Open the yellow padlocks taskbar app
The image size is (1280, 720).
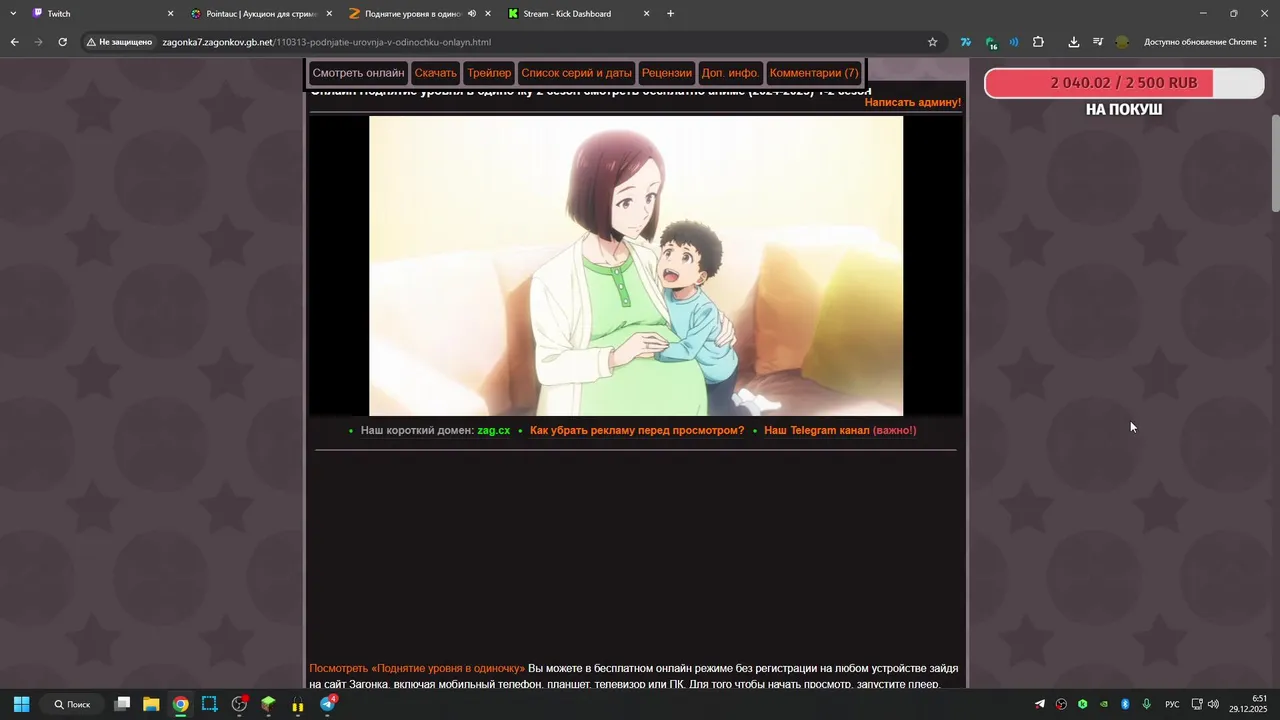click(x=297, y=705)
